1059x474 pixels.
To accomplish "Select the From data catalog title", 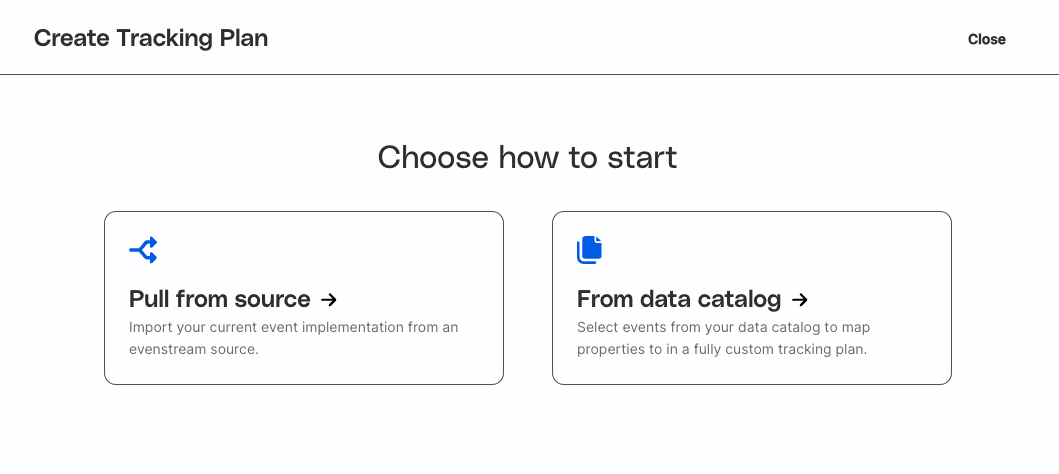I will coord(678,299).
